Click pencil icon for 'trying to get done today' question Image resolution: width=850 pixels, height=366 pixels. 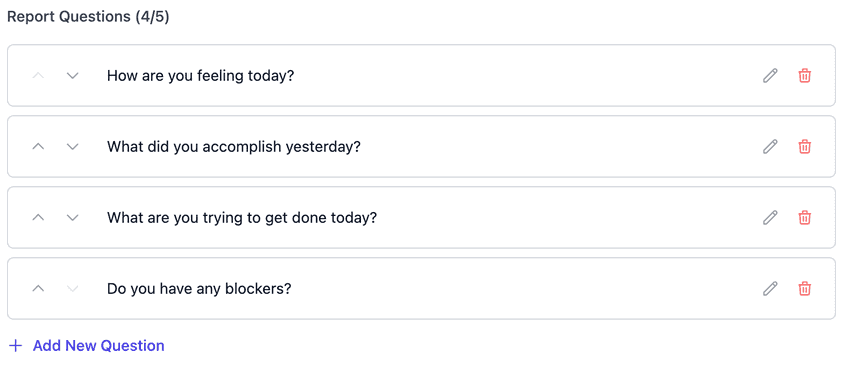point(770,217)
